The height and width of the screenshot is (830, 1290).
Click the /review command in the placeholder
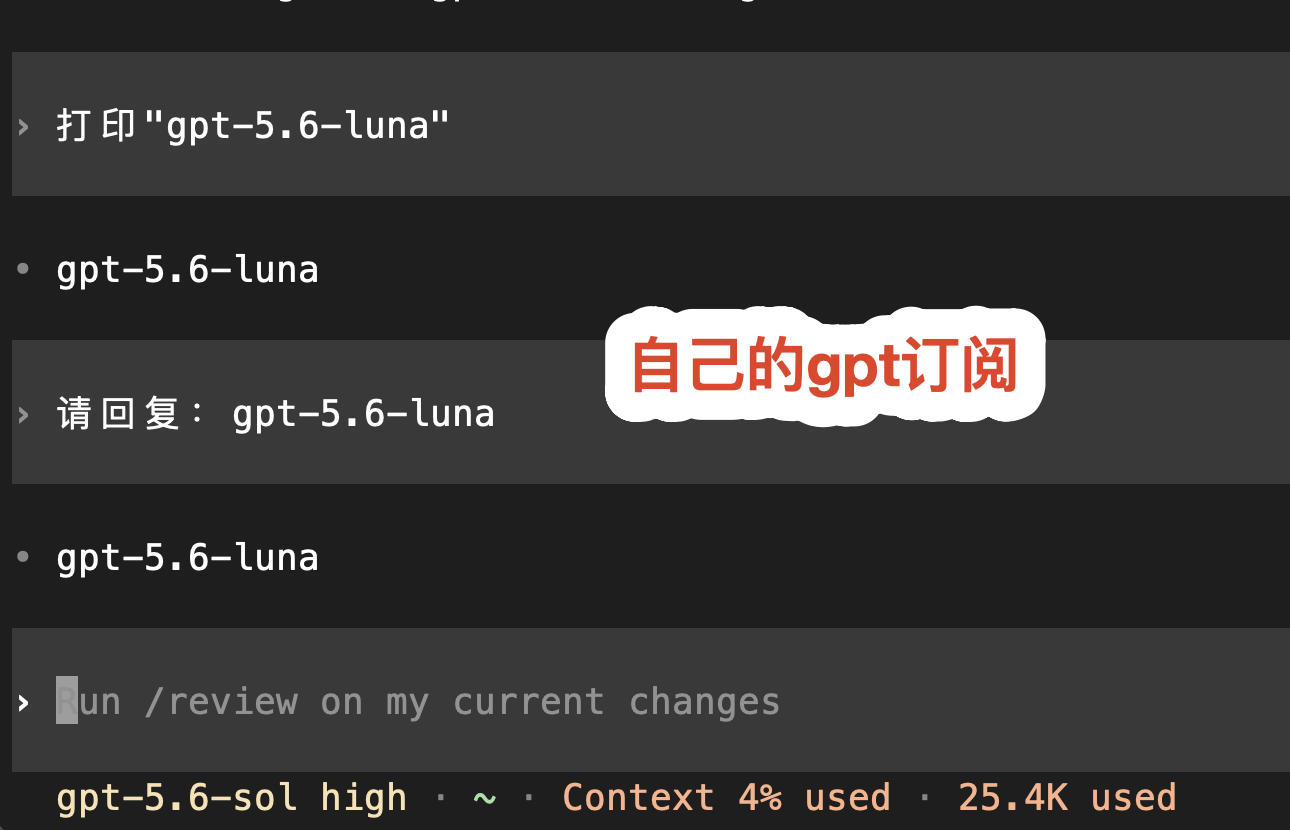click(221, 702)
